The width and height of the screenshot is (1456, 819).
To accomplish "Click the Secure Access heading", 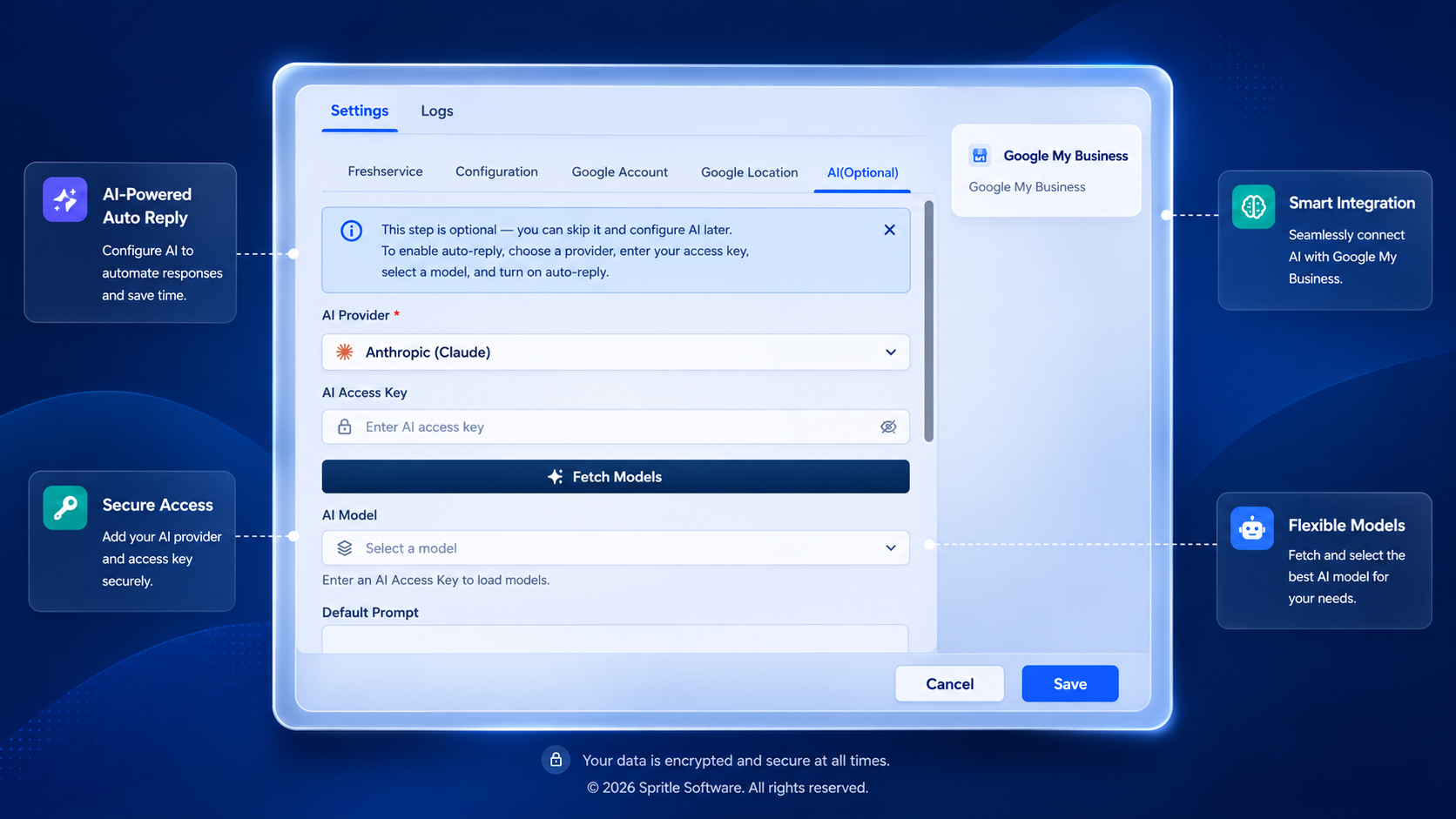I will (158, 505).
